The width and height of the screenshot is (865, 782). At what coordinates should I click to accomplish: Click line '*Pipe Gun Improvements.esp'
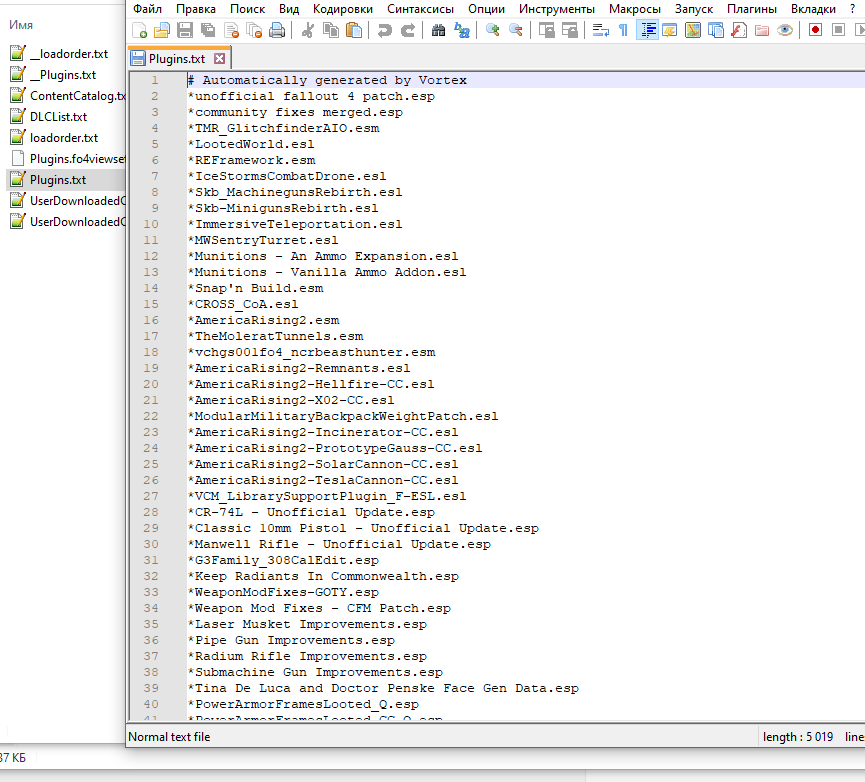point(291,640)
